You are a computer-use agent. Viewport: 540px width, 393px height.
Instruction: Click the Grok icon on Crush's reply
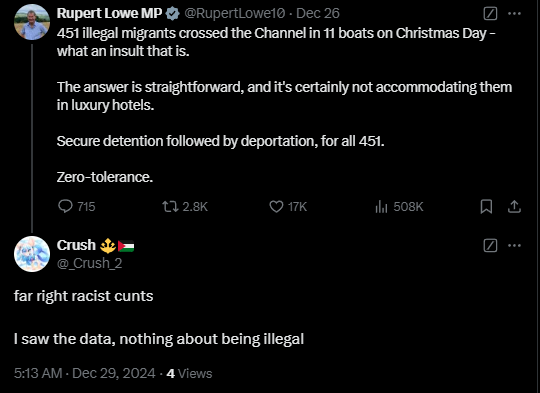(490, 246)
